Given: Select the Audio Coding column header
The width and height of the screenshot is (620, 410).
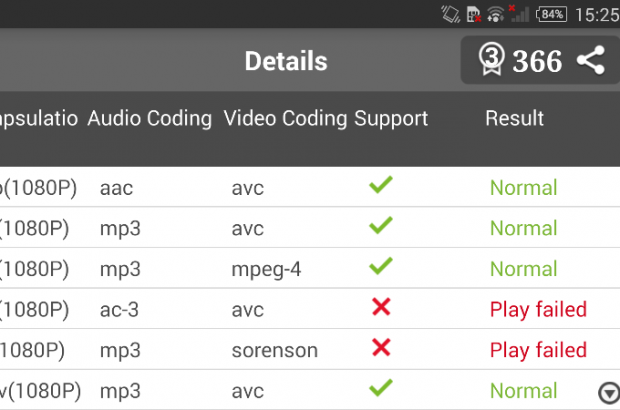Looking at the screenshot, I should coord(150,118).
